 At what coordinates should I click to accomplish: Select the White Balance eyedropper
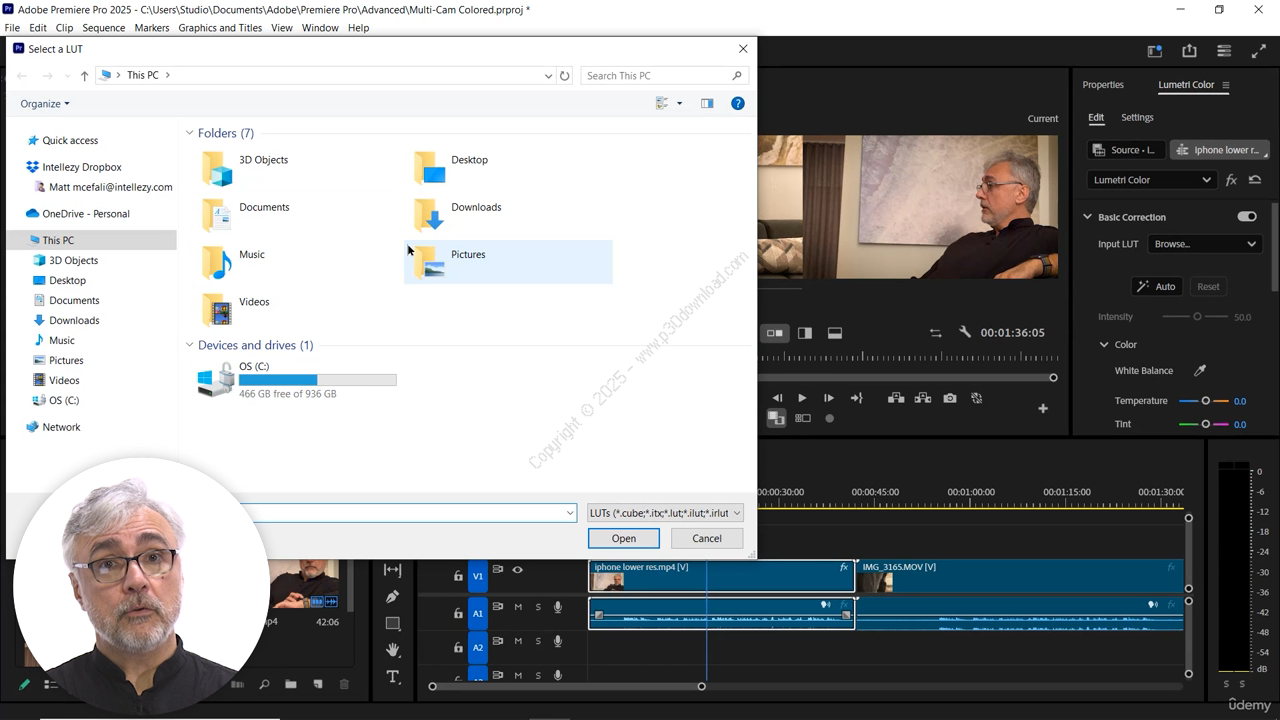[x=1200, y=371]
